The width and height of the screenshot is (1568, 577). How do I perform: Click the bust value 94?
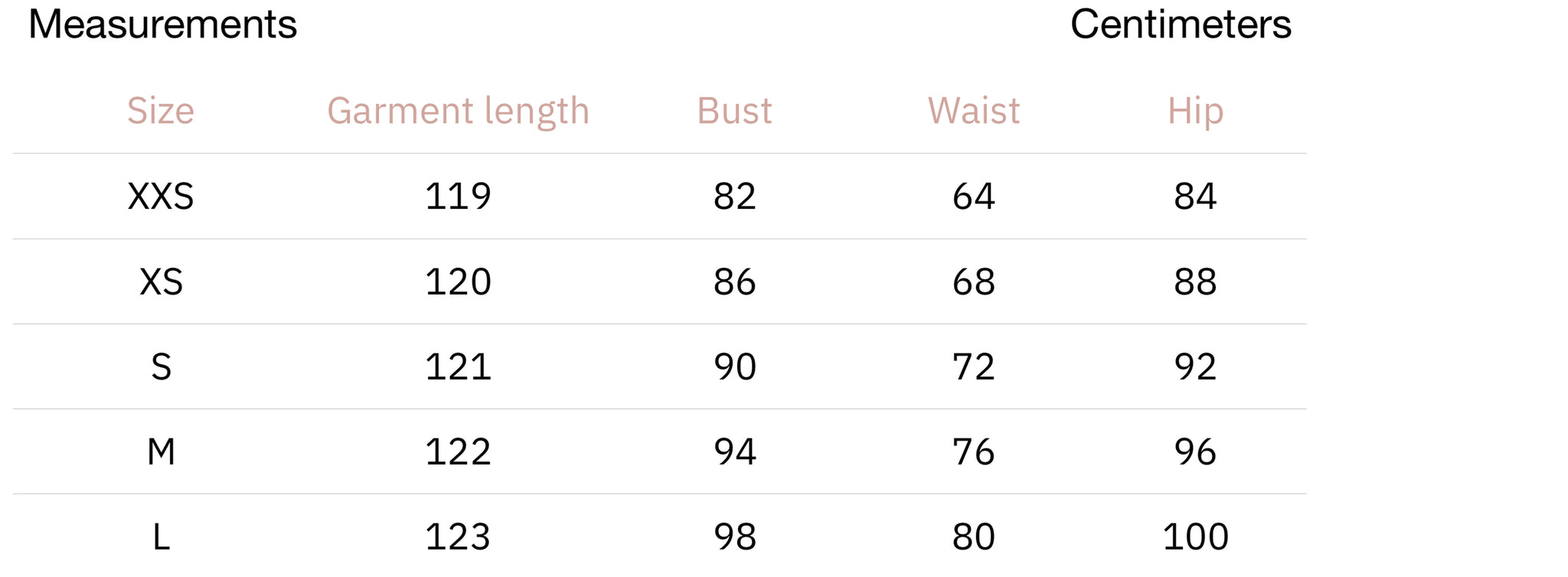[x=734, y=451]
